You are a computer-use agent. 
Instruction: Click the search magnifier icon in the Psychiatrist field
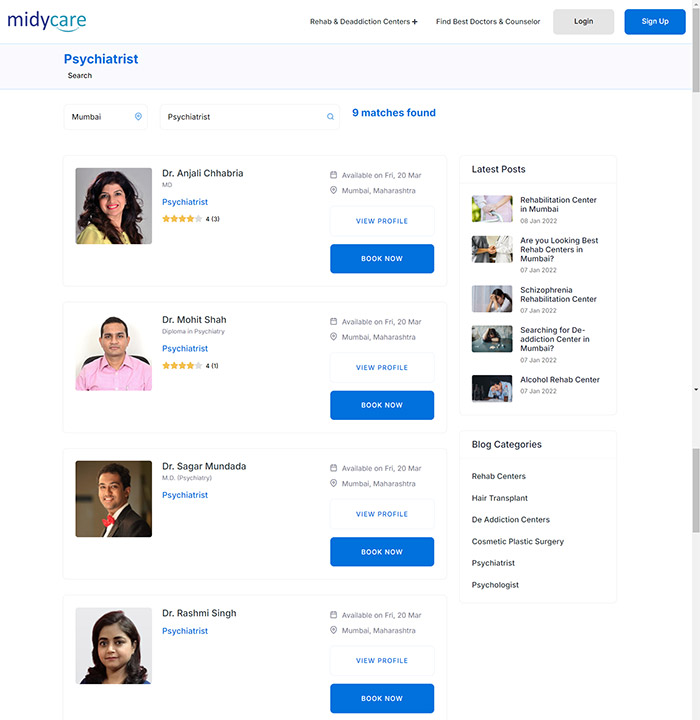pyautogui.click(x=331, y=117)
